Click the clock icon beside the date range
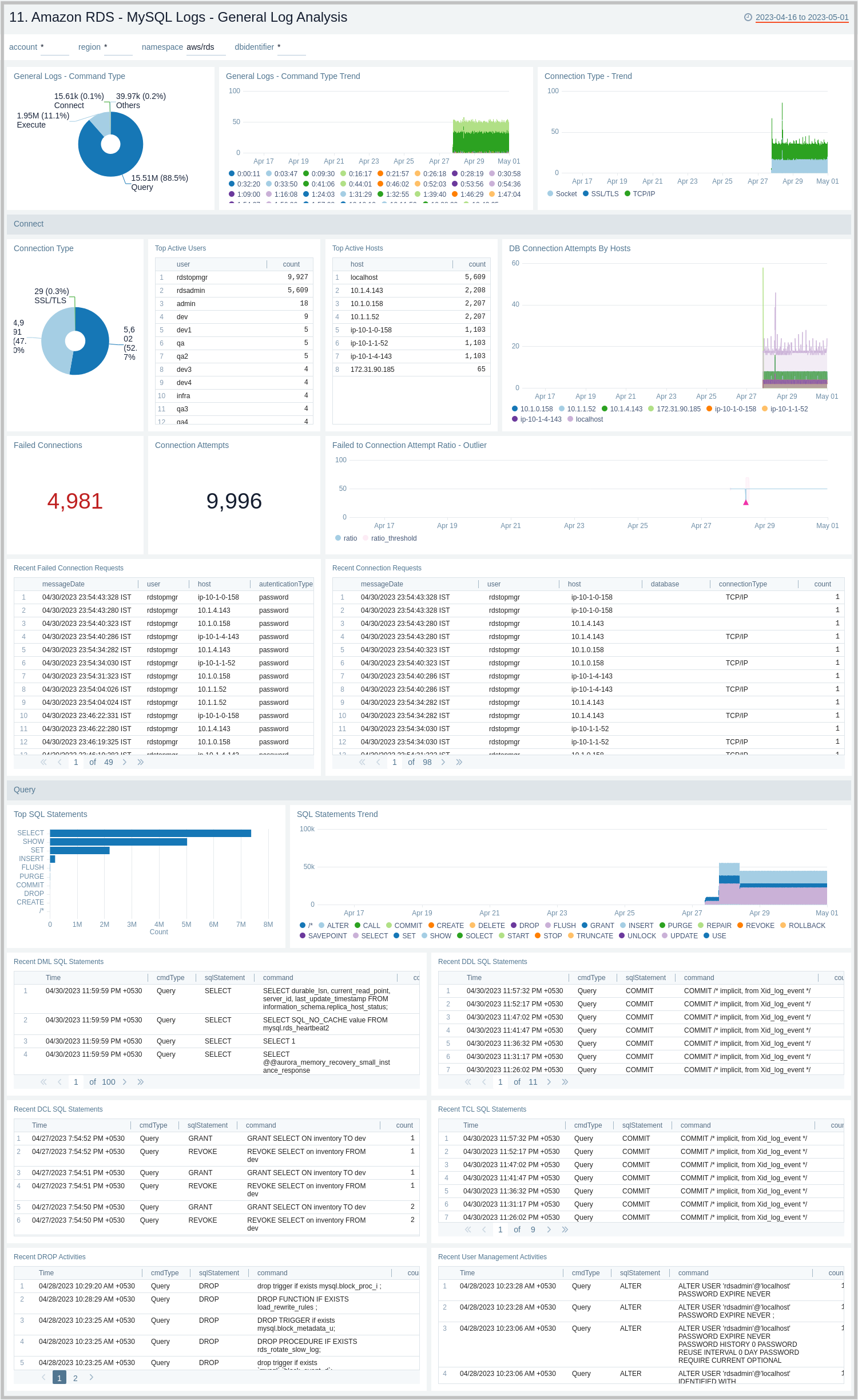Viewport: 858px width, 1400px height. coord(748,17)
